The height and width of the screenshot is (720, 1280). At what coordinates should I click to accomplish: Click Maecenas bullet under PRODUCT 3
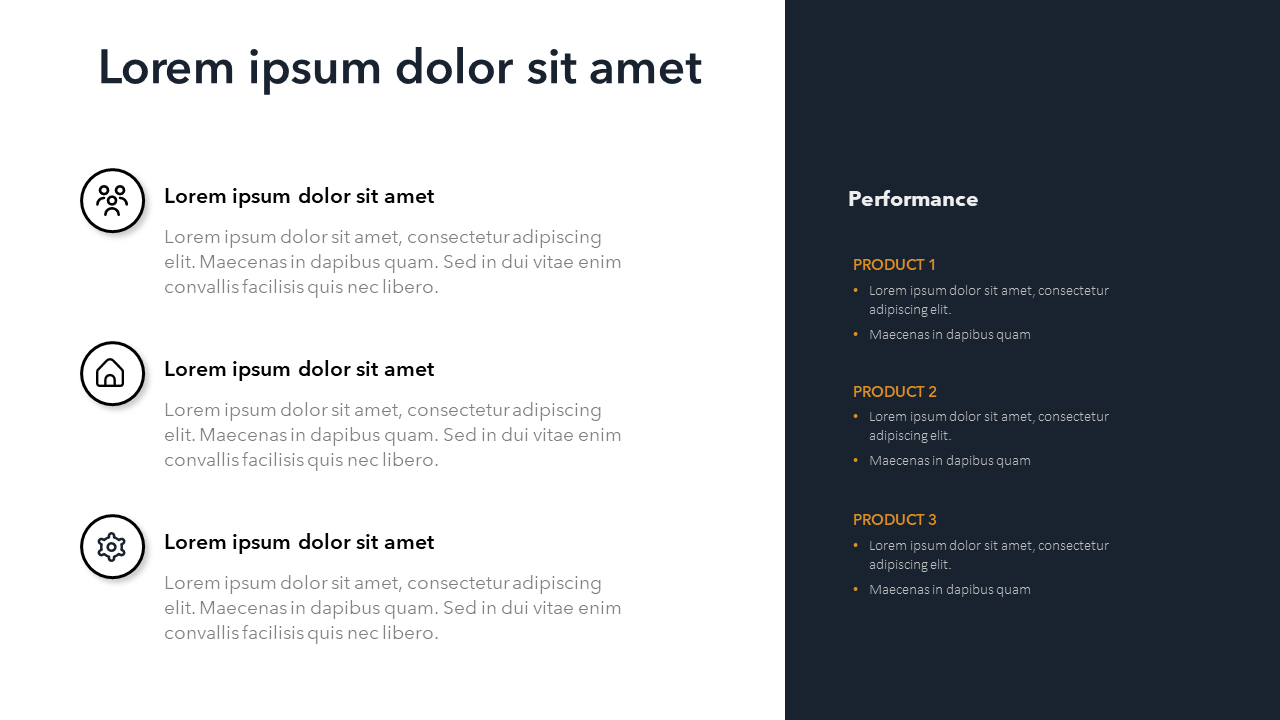(949, 590)
